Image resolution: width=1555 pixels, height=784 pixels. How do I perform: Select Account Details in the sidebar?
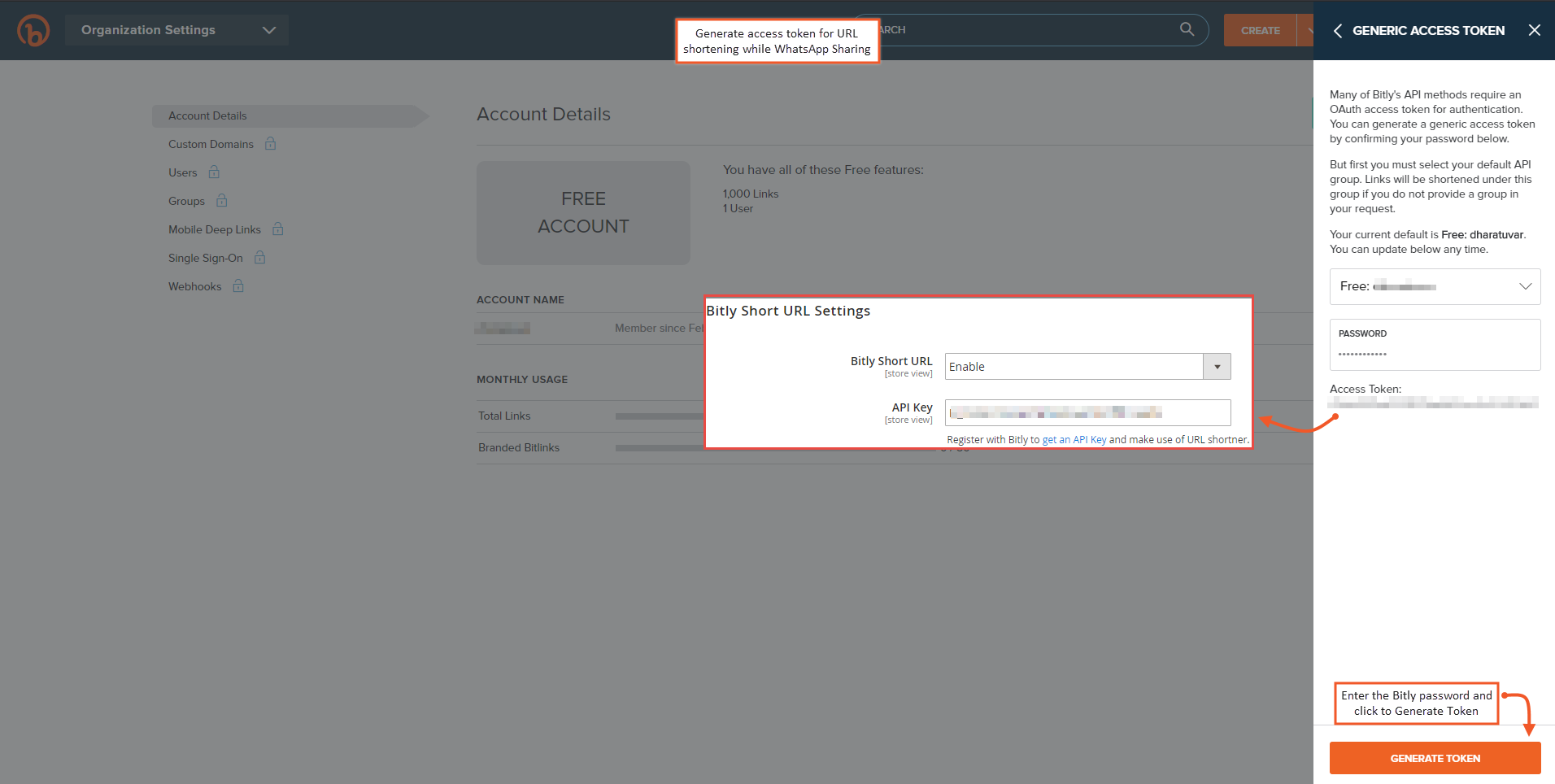pyautogui.click(x=290, y=115)
